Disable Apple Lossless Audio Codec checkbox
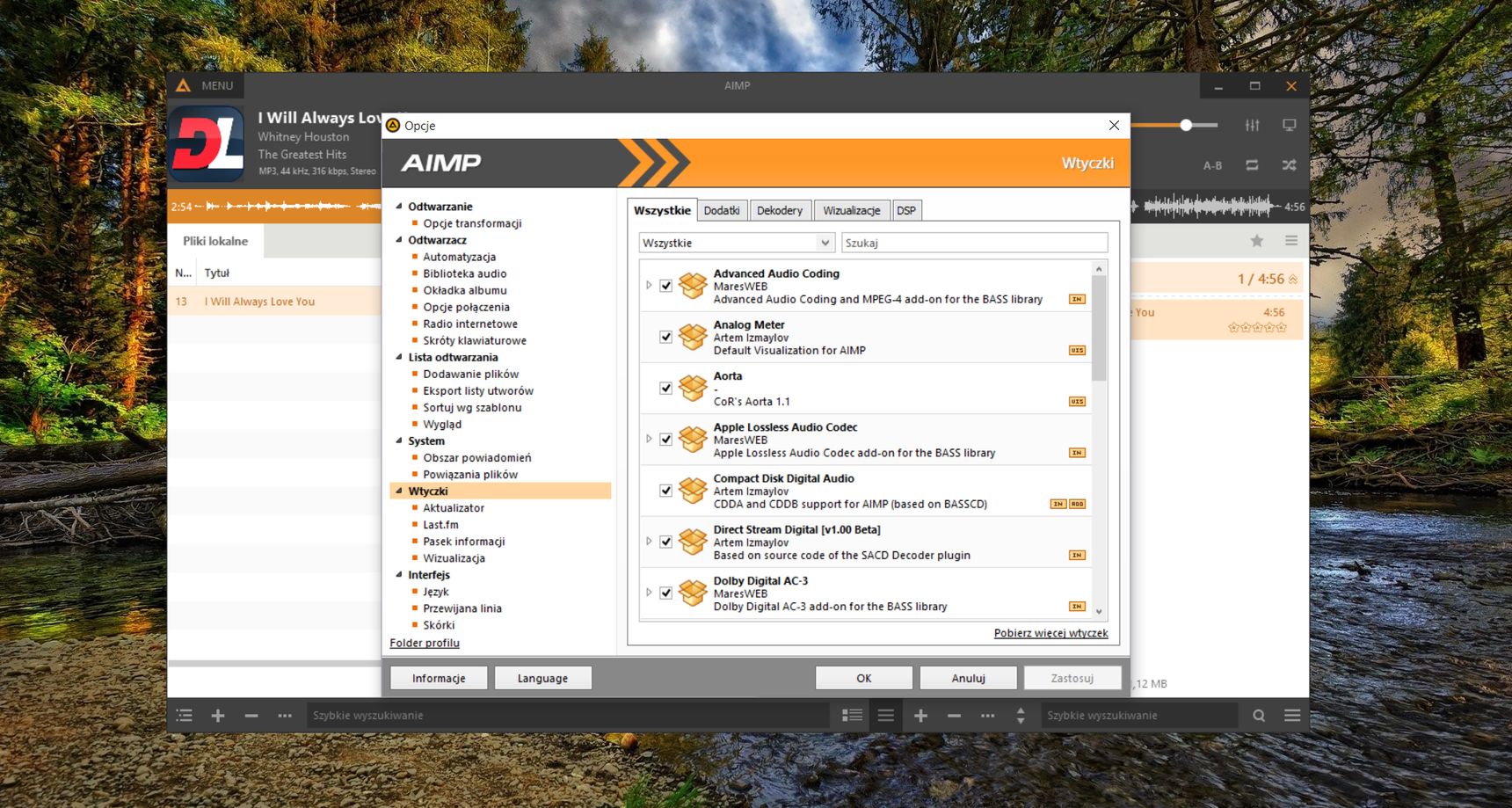 tap(665, 440)
